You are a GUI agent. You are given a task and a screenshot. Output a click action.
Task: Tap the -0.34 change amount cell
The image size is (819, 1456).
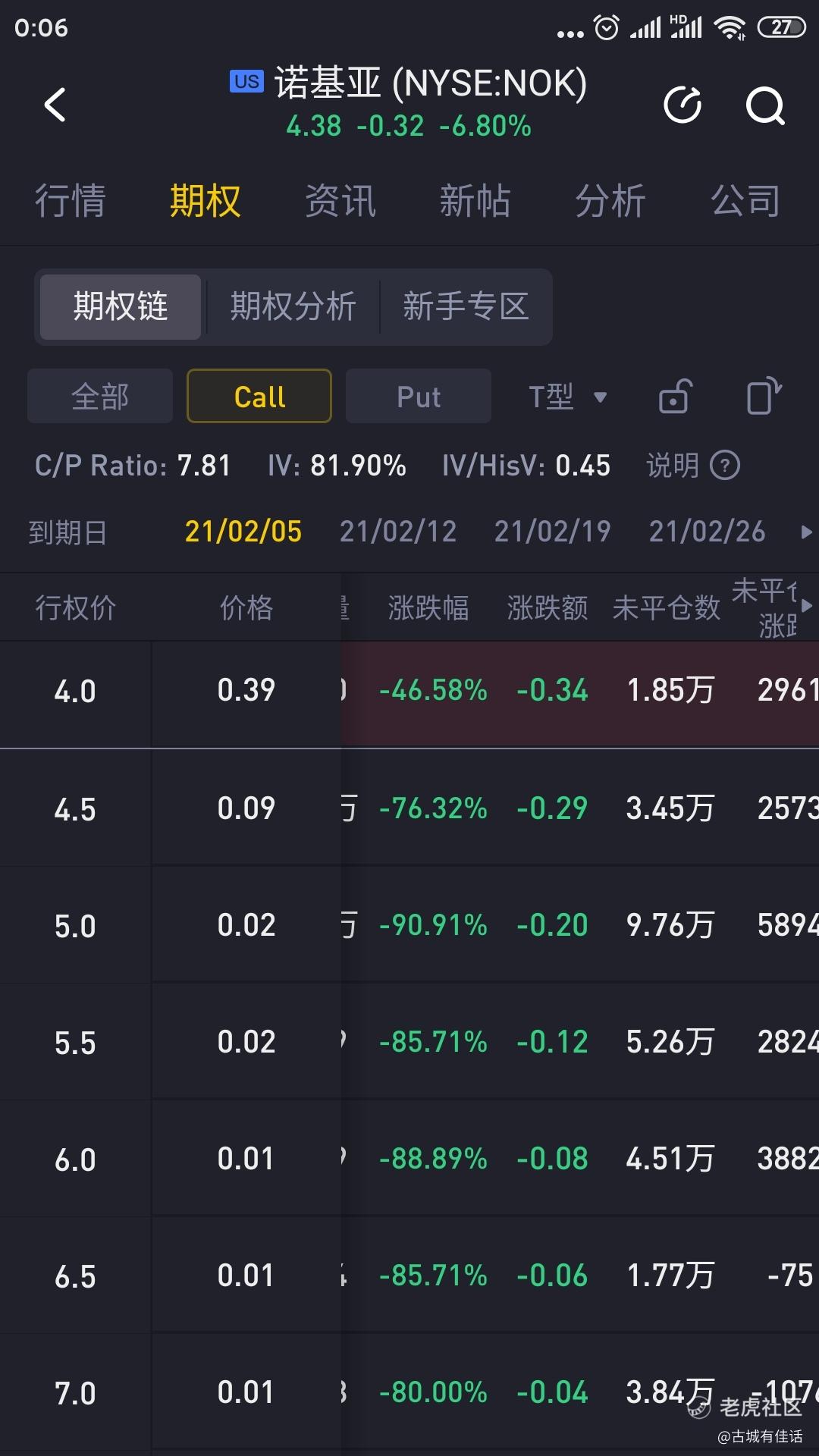point(552,690)
